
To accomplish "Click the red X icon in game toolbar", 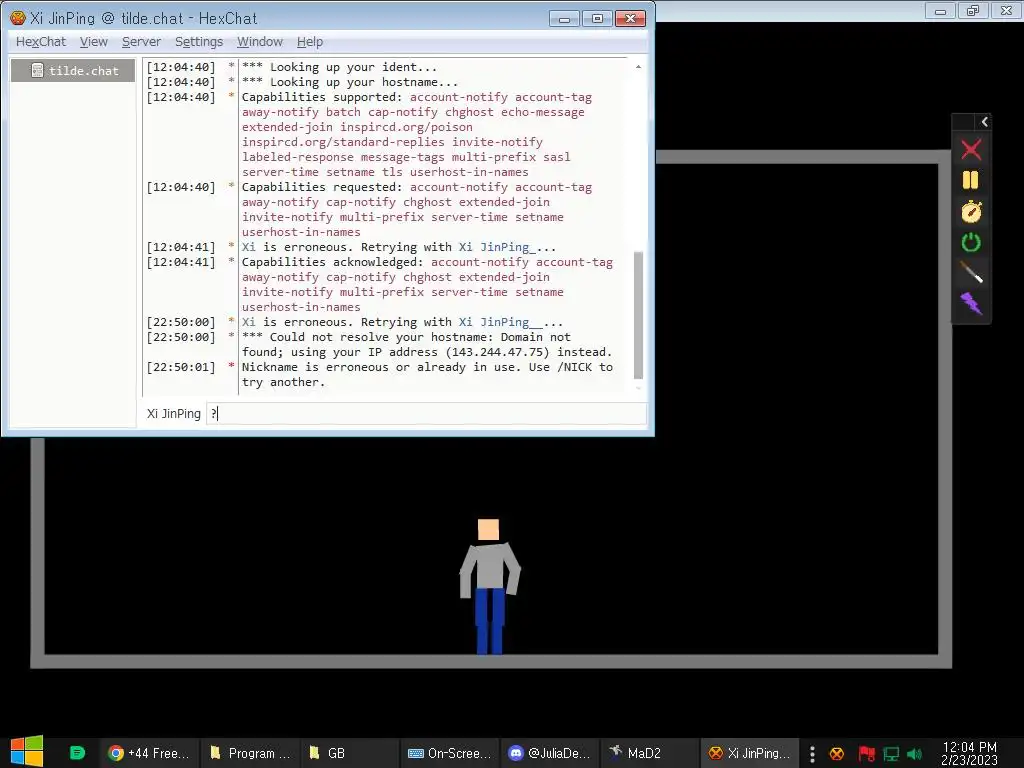I will (971, 150).
